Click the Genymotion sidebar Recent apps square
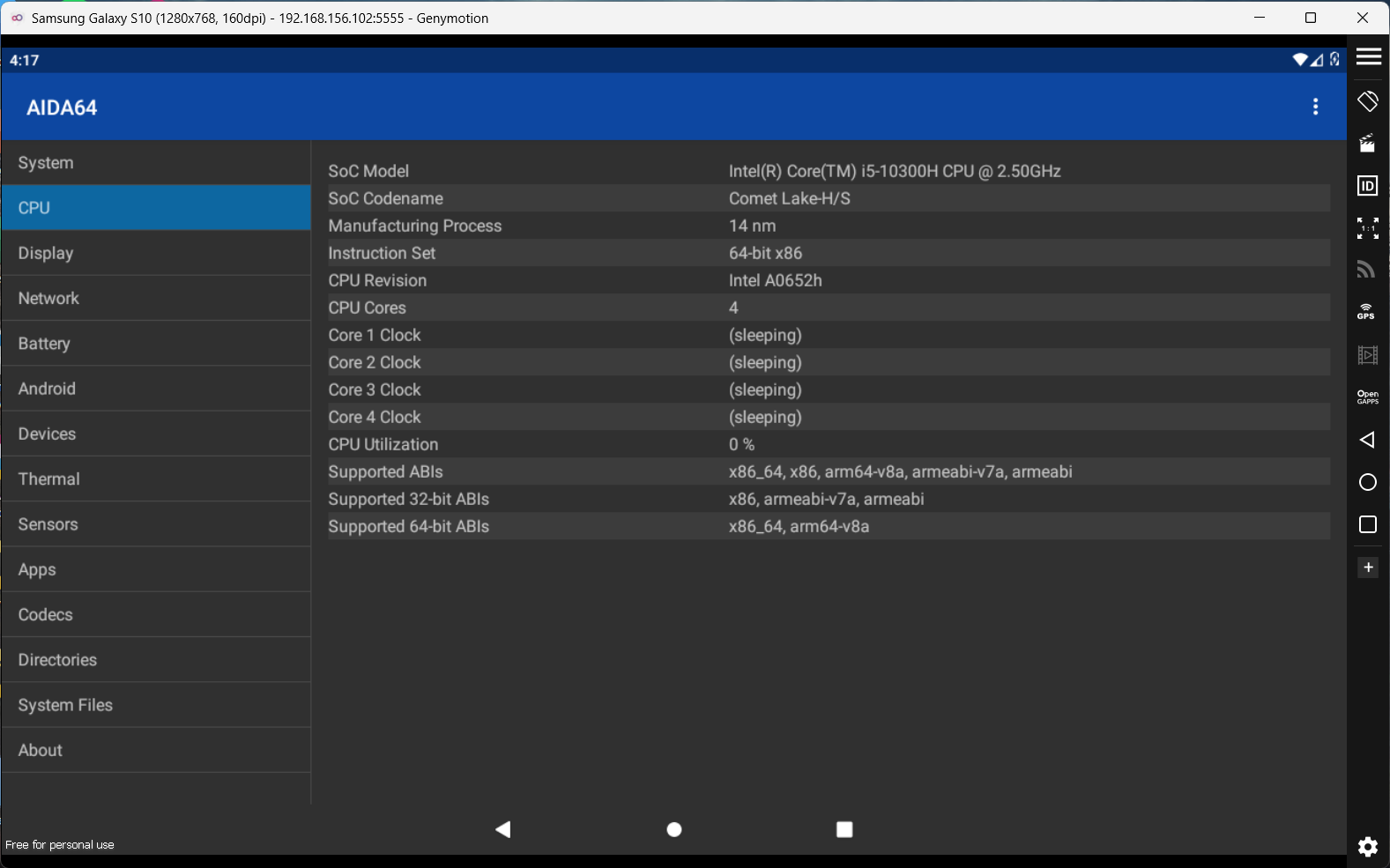This screenshot has width=1390, height=868. coord(1368,524)
